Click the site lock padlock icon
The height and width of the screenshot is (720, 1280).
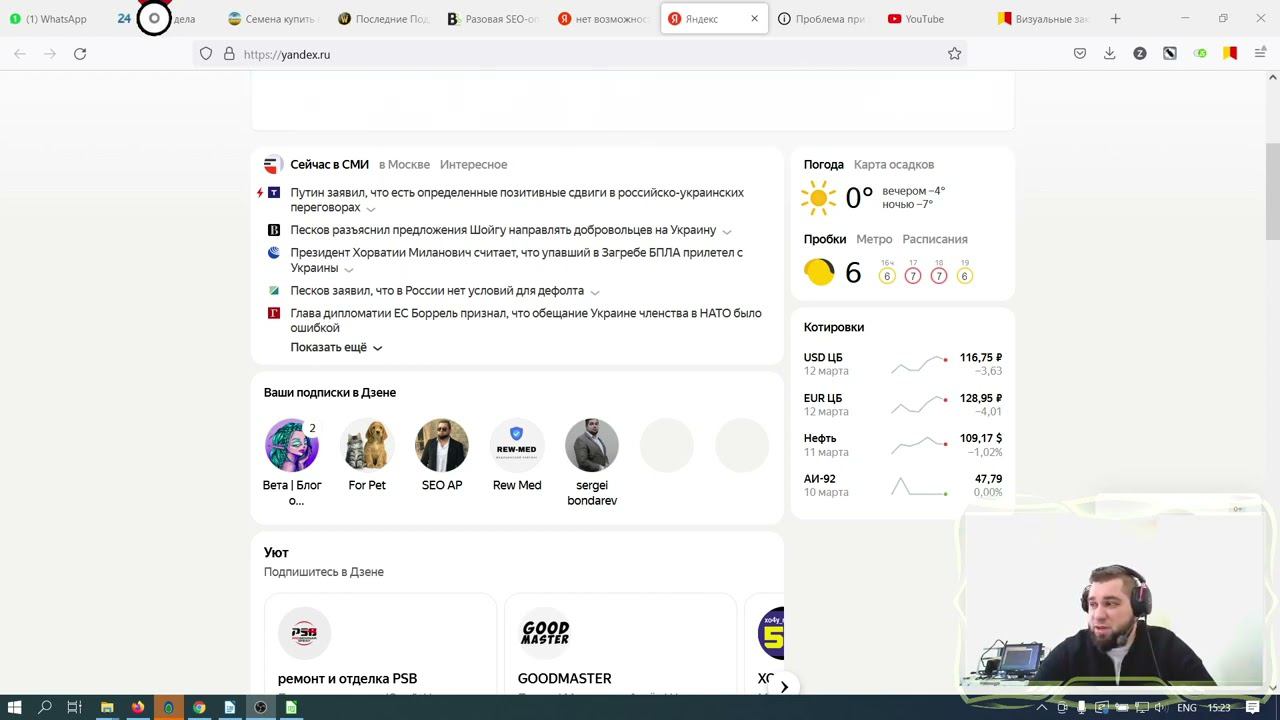point(229,54)
